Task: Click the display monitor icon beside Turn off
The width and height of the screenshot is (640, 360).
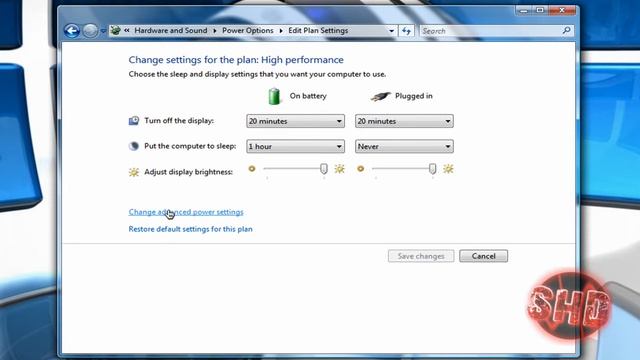Action: pos(134,121)
